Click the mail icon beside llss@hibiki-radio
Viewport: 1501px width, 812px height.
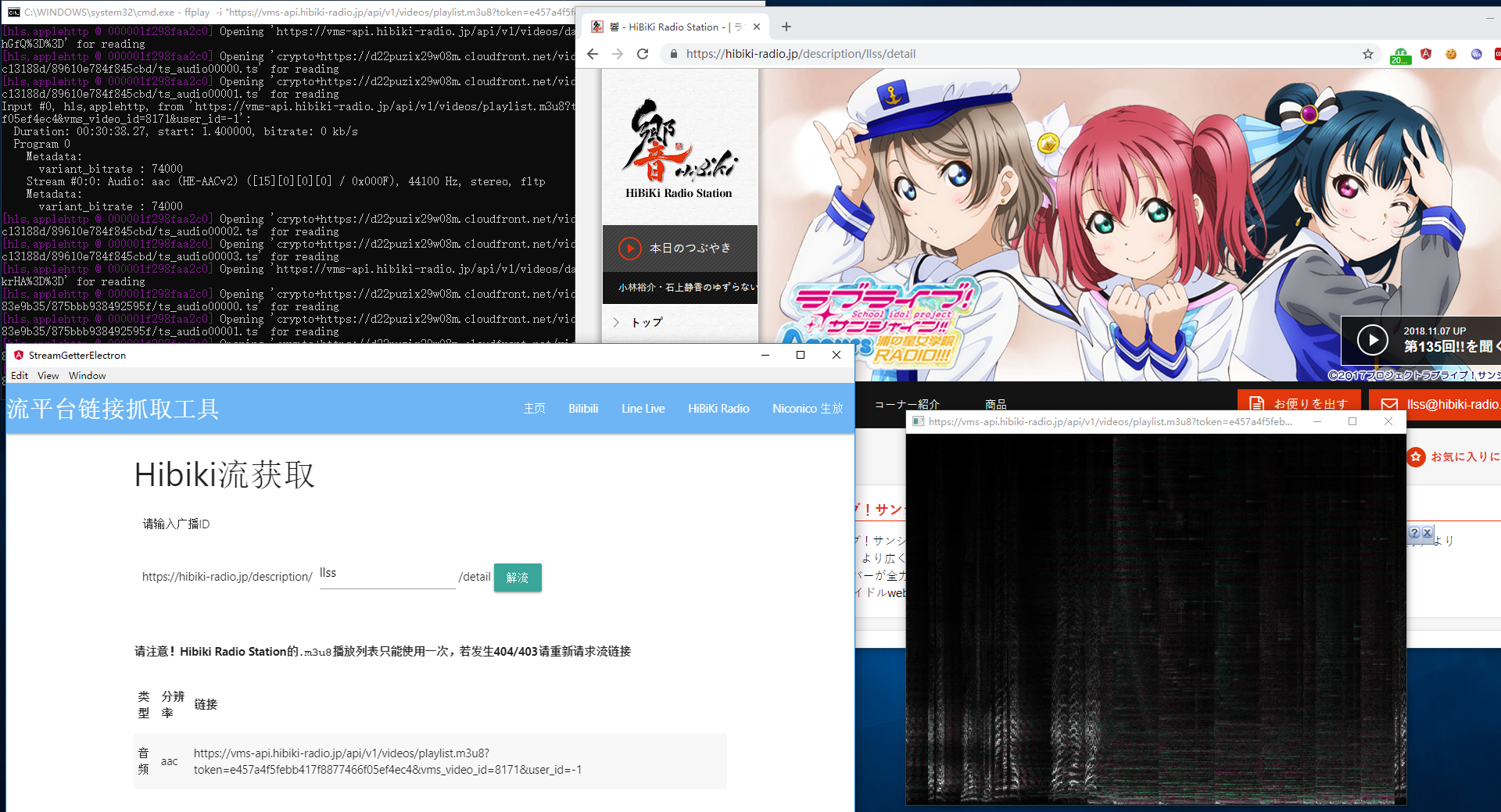(x=1389, y=404)
